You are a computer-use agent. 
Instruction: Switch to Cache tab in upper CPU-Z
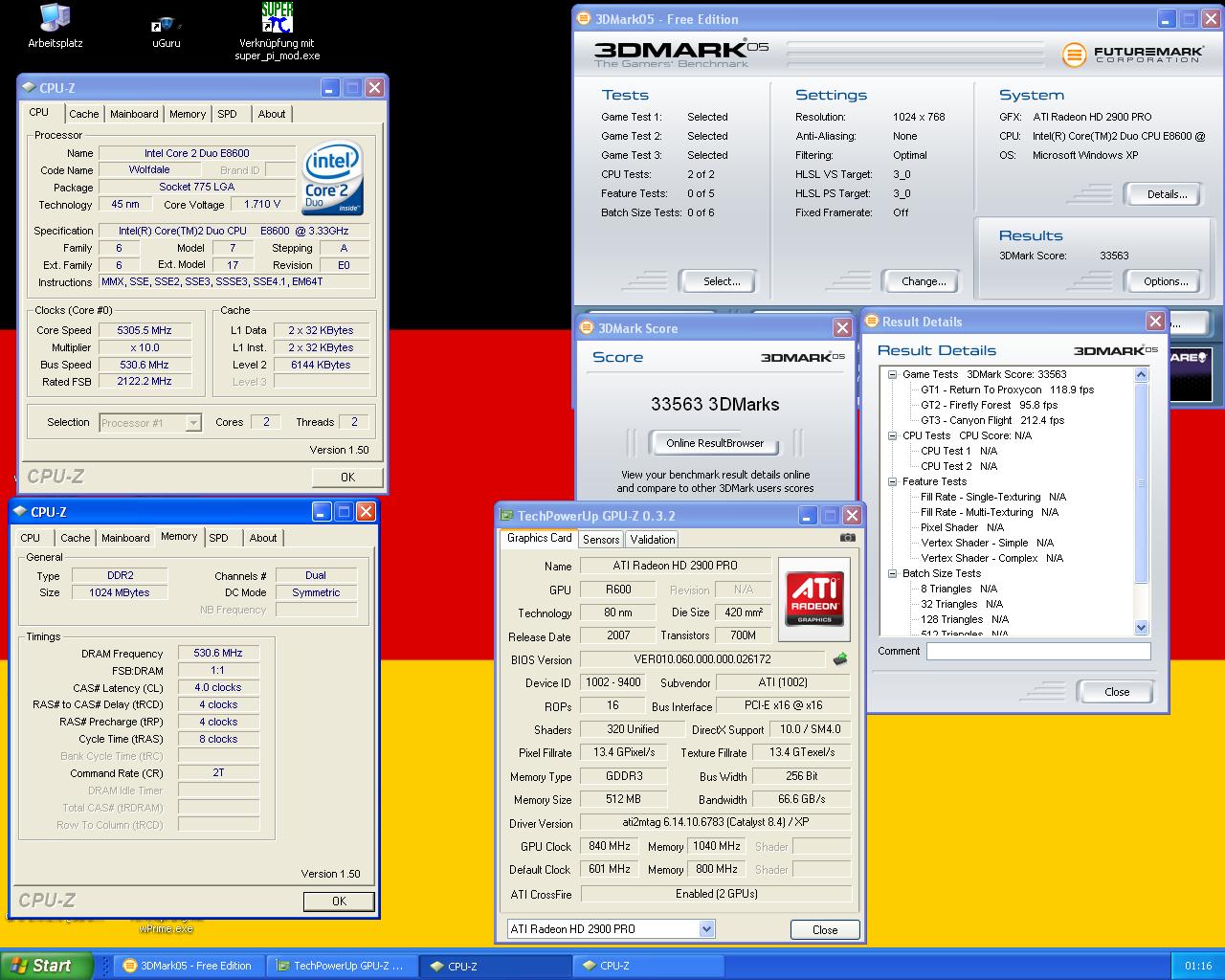84,114
